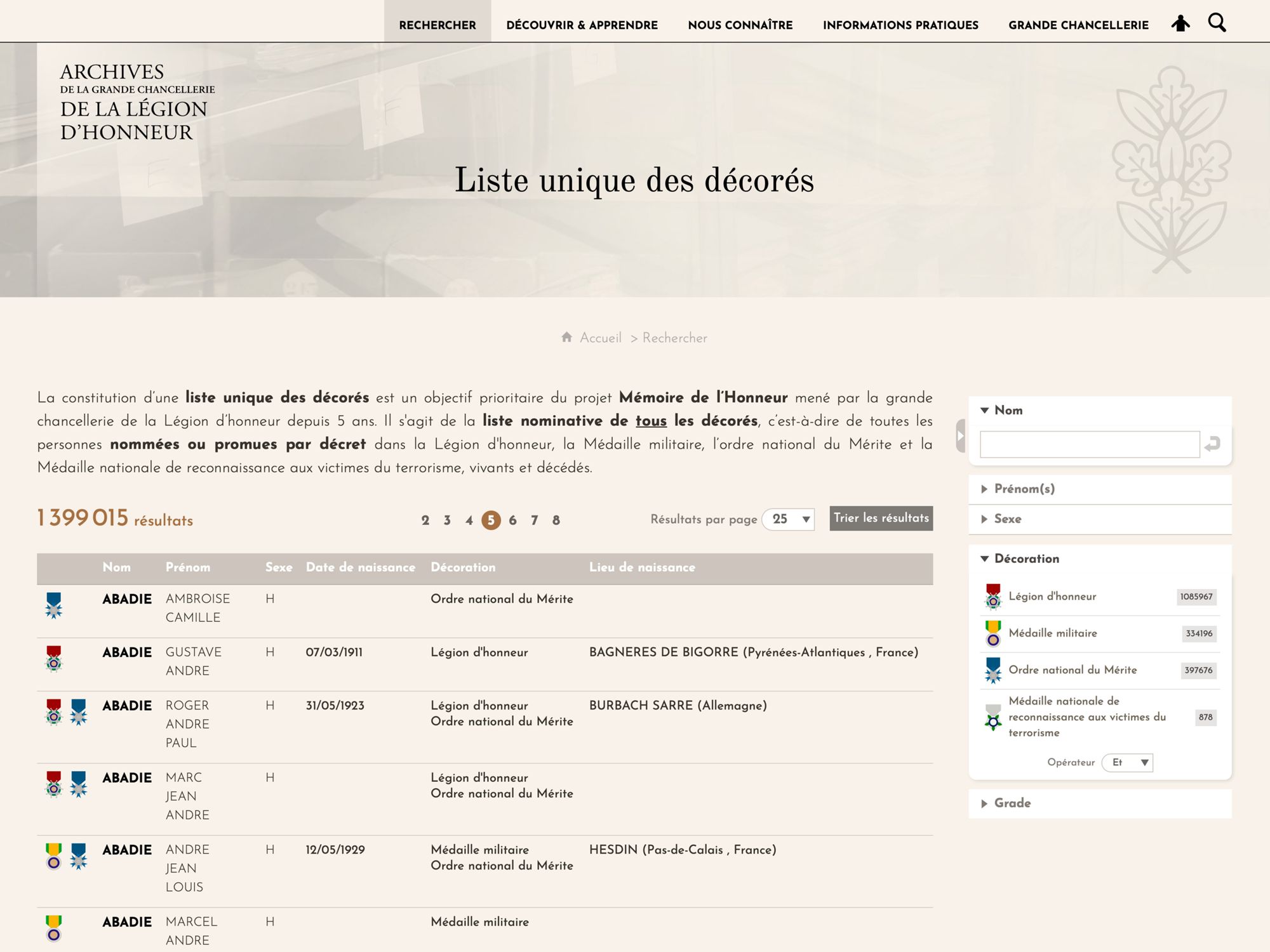Expand the Grade filter section
This screenshot has width=1270, height=952.
point(1012,803)
